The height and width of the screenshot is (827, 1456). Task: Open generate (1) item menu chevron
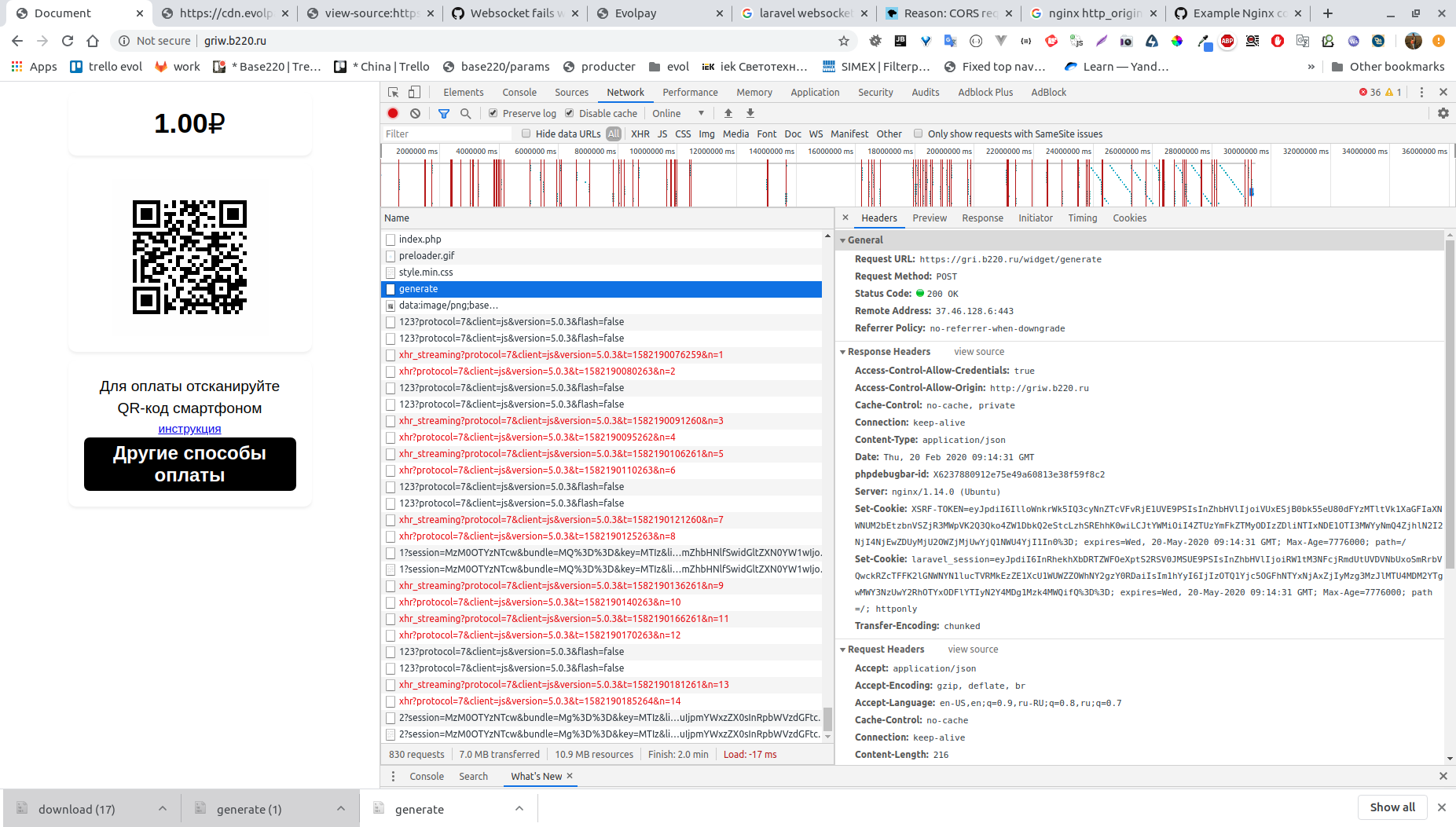coord(340,808)
